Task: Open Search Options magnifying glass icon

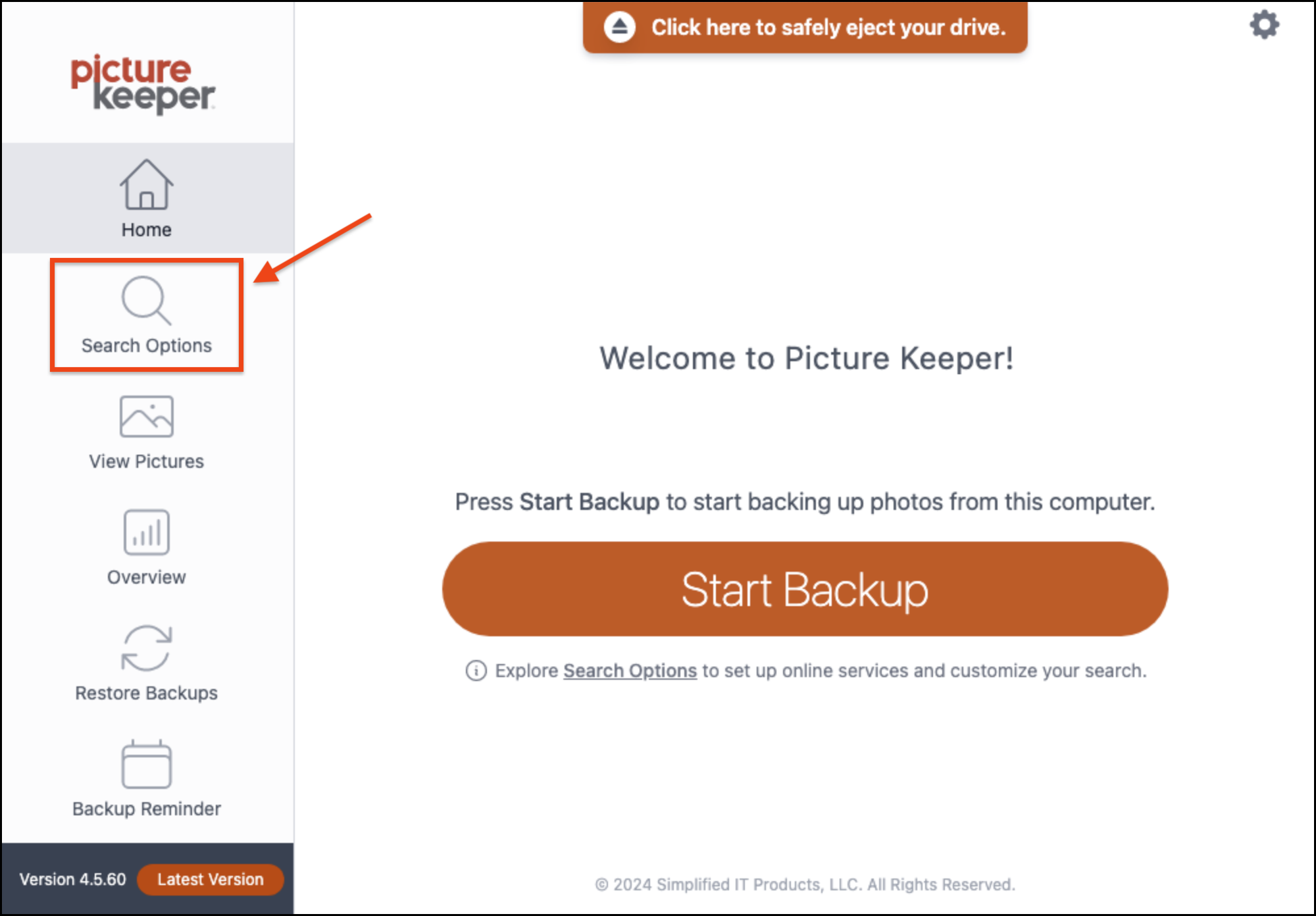Action: (146, 301)
